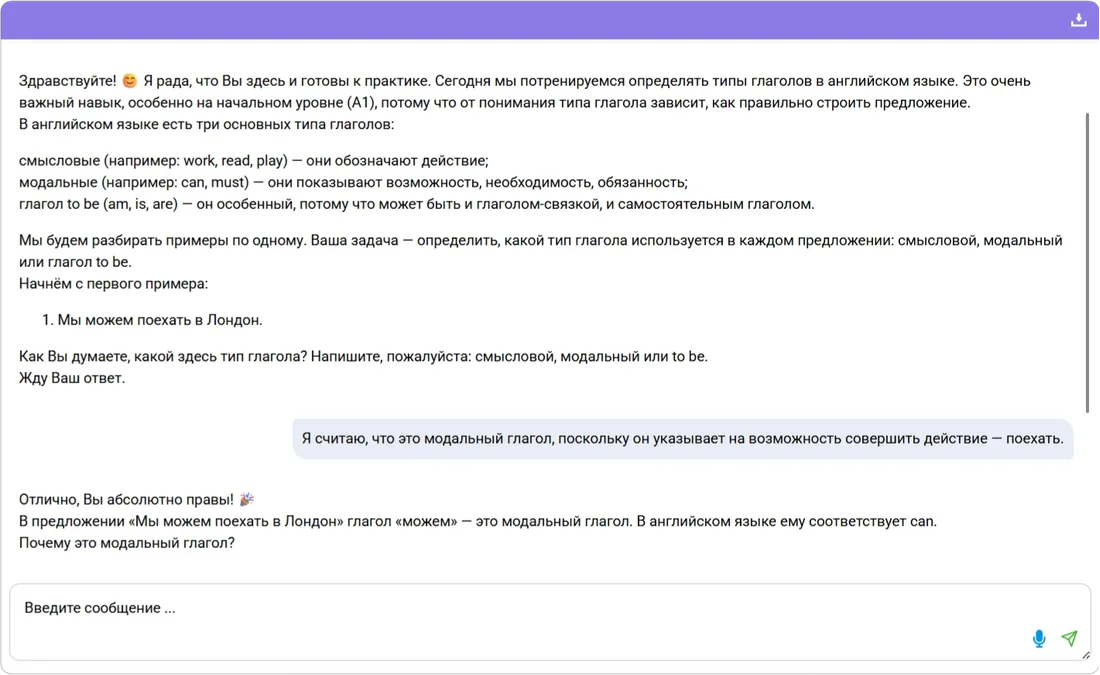Click the party popper emoji after 'правы!'
The width and height of the screenshot is (1100, 675).
(246, 500)
